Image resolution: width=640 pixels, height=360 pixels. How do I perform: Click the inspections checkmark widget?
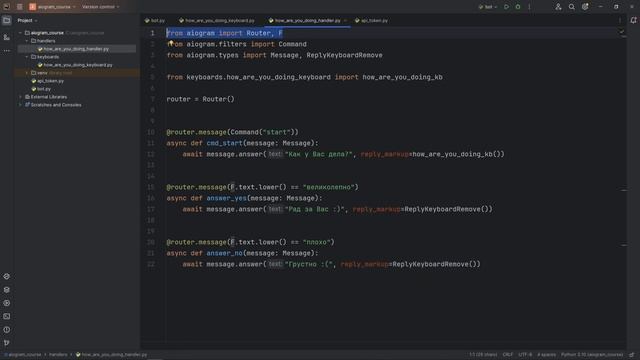622,32
